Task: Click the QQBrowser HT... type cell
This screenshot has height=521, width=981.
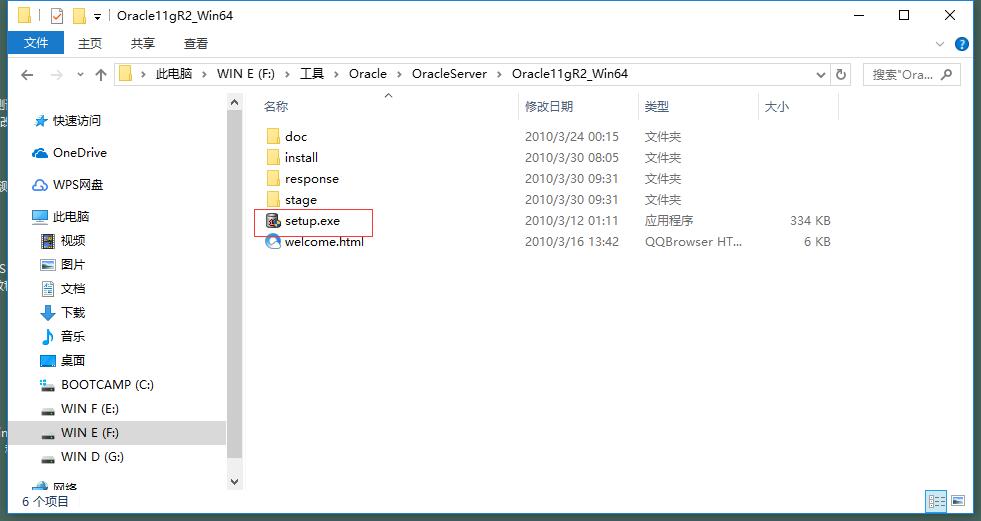Action: tap(693, 241)
